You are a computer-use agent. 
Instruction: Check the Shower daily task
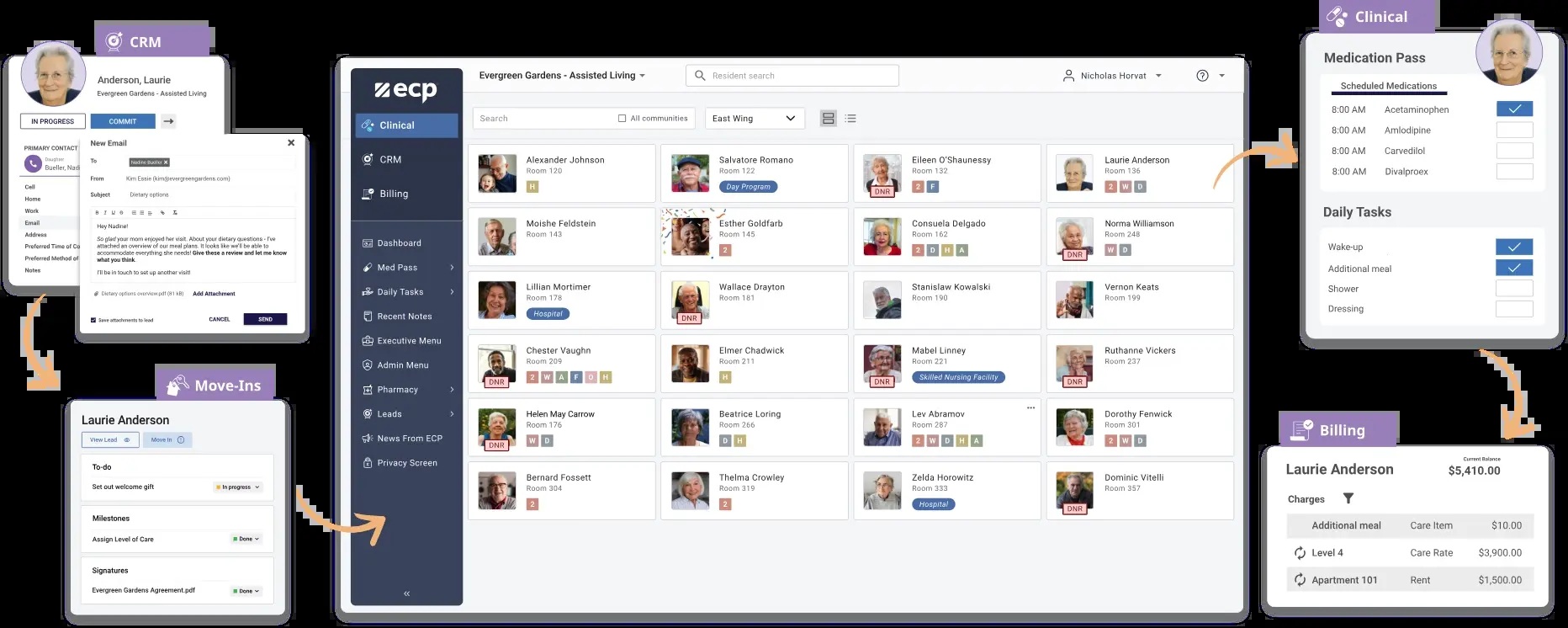(1514, 289)
